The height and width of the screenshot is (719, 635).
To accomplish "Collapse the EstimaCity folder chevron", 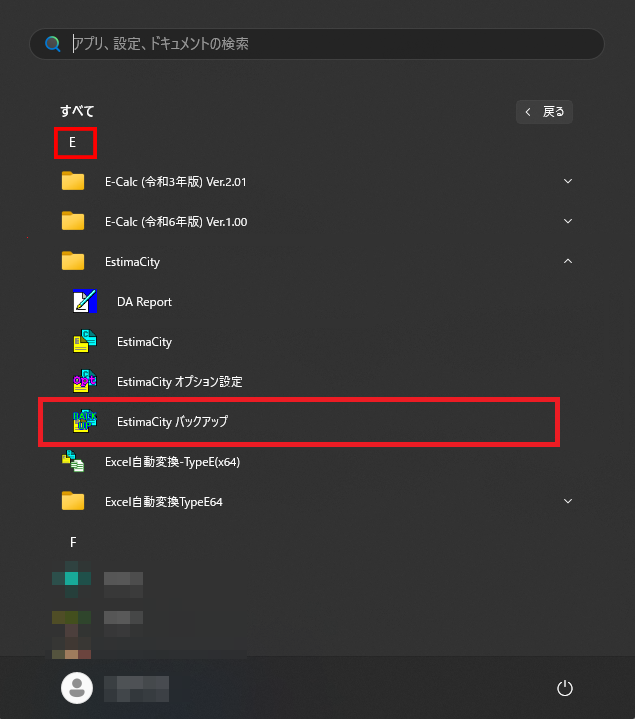I will (568, 261).
